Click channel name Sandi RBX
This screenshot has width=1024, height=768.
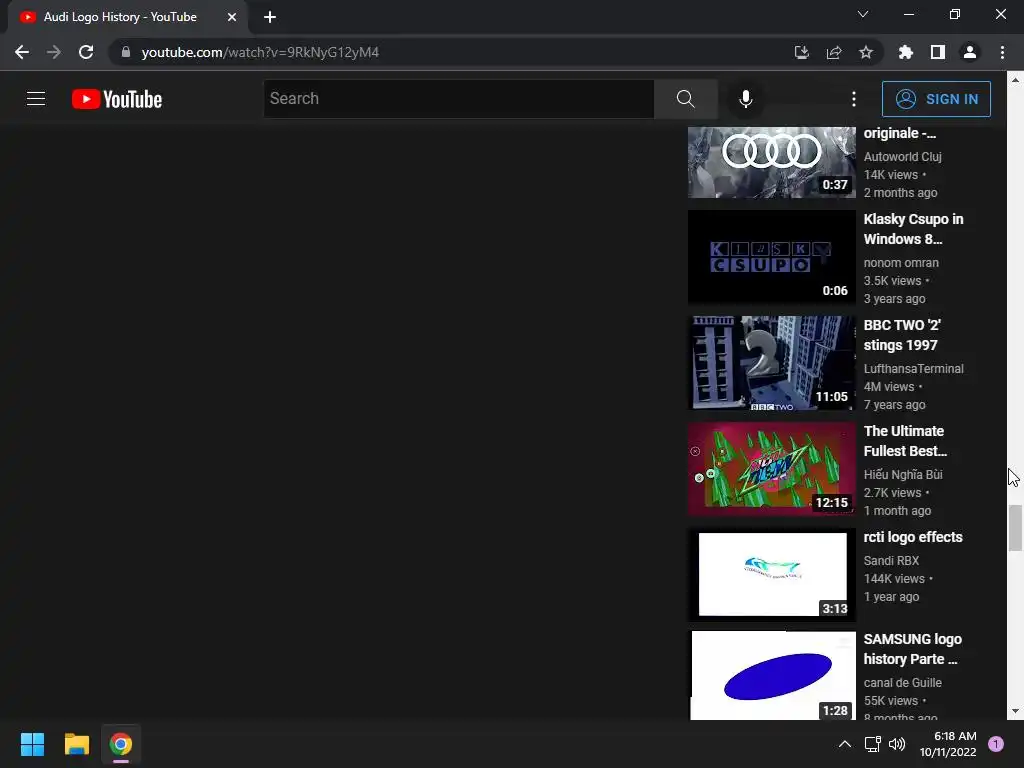891,560
